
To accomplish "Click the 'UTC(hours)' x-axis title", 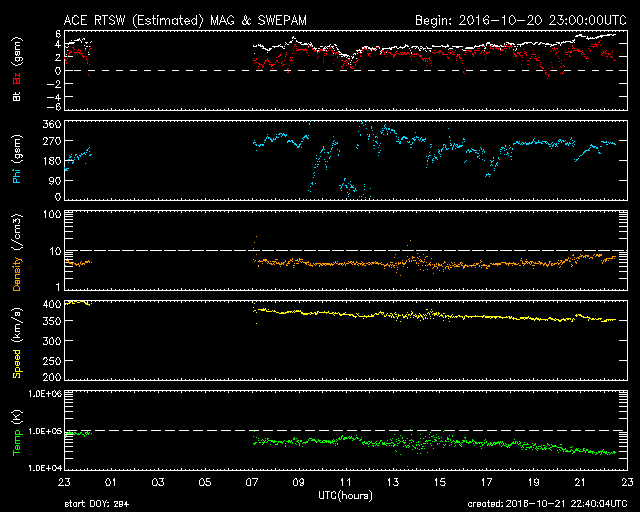I will tap(345, 496).
